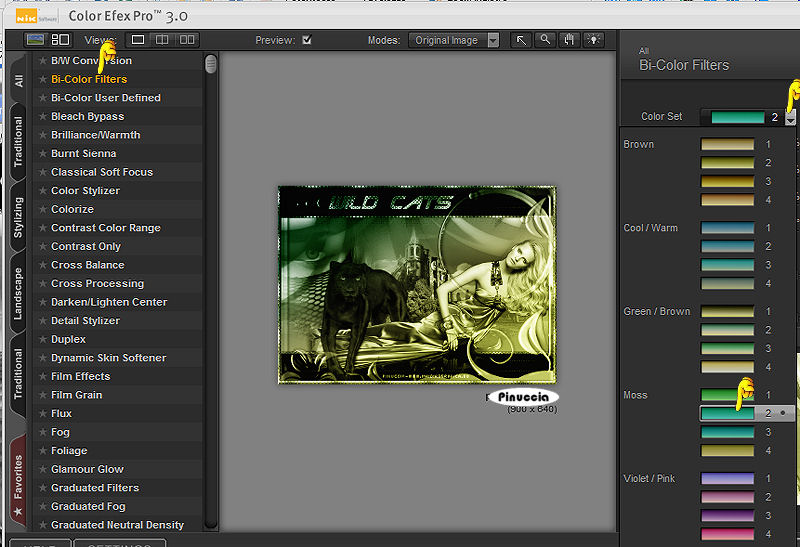This screenshot has height=547, width=800.
Task: Pick Violet / Pink swatch 3
Action: point(728,516)
